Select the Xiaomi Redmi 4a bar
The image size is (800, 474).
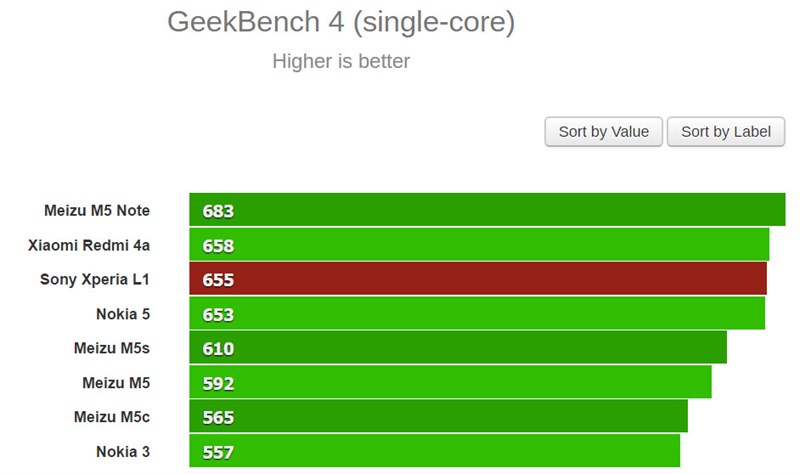click(x=479, y=245)
